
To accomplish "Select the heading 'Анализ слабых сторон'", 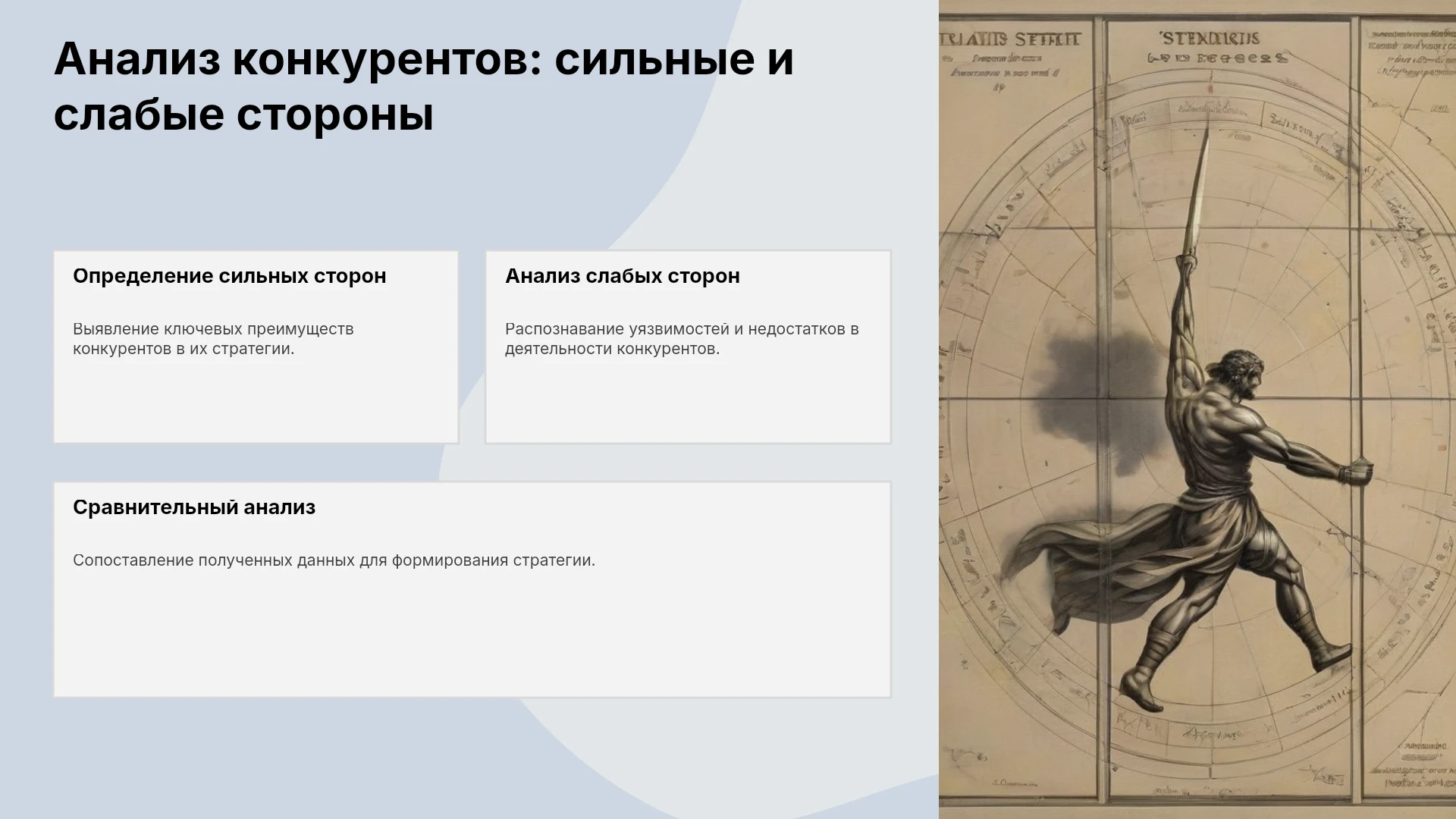I will pyautogui.click(x=622, y=276).
